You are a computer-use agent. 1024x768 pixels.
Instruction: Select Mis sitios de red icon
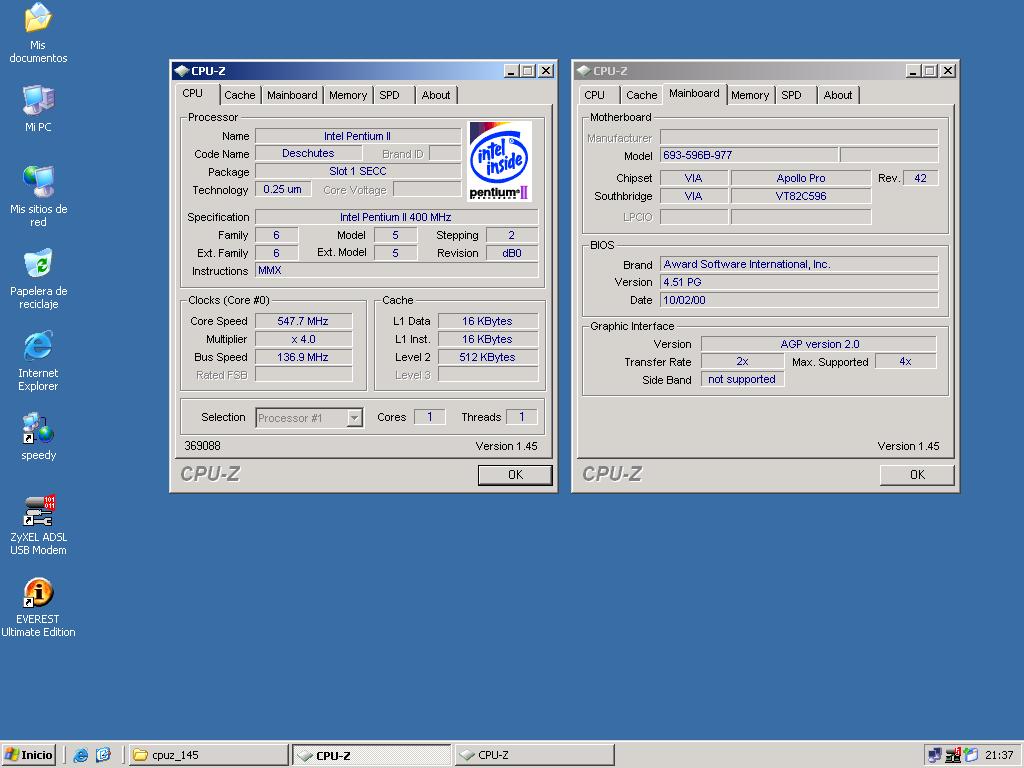pos(38,196)
